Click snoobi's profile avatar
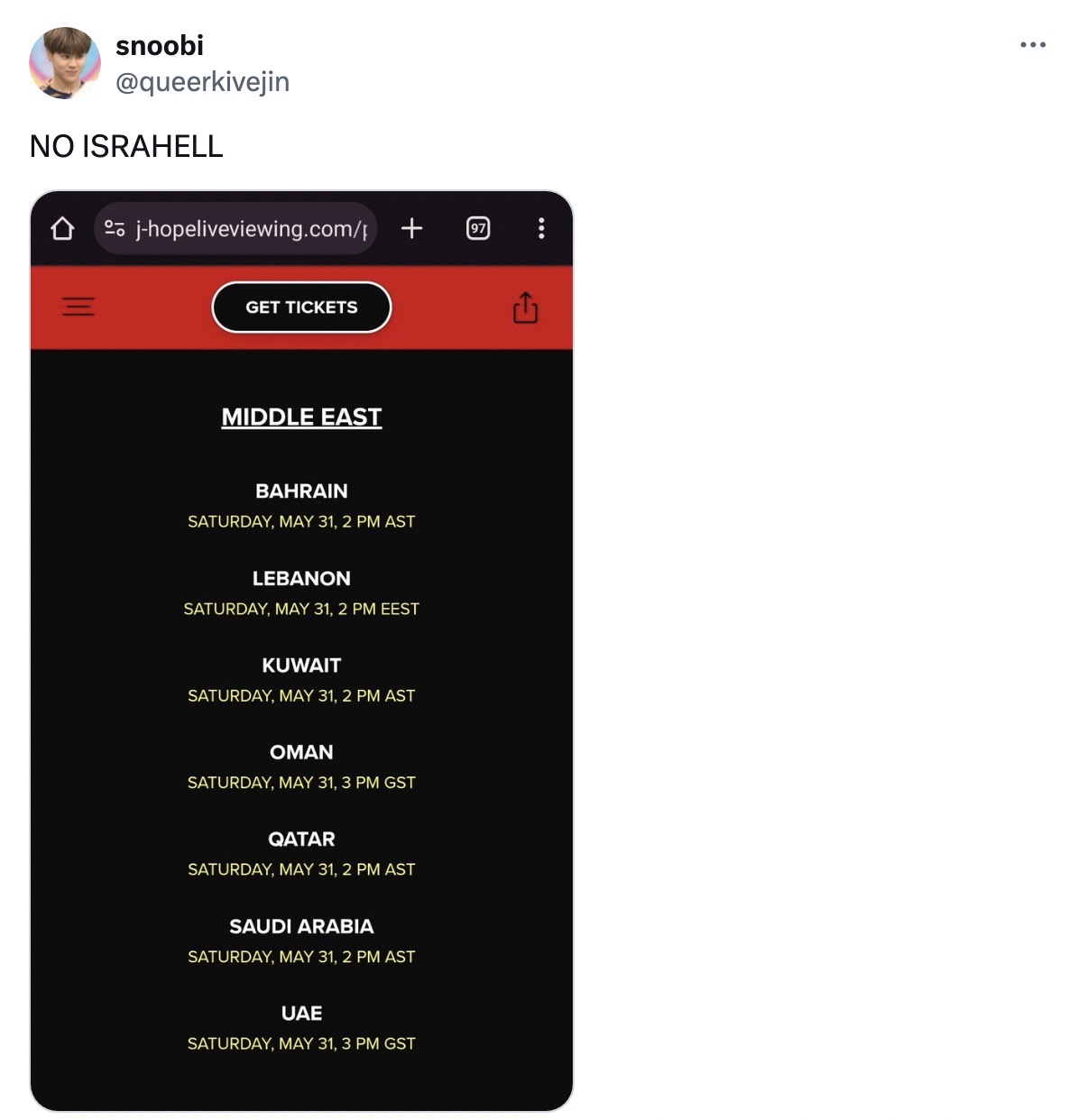 click(64, 63)
